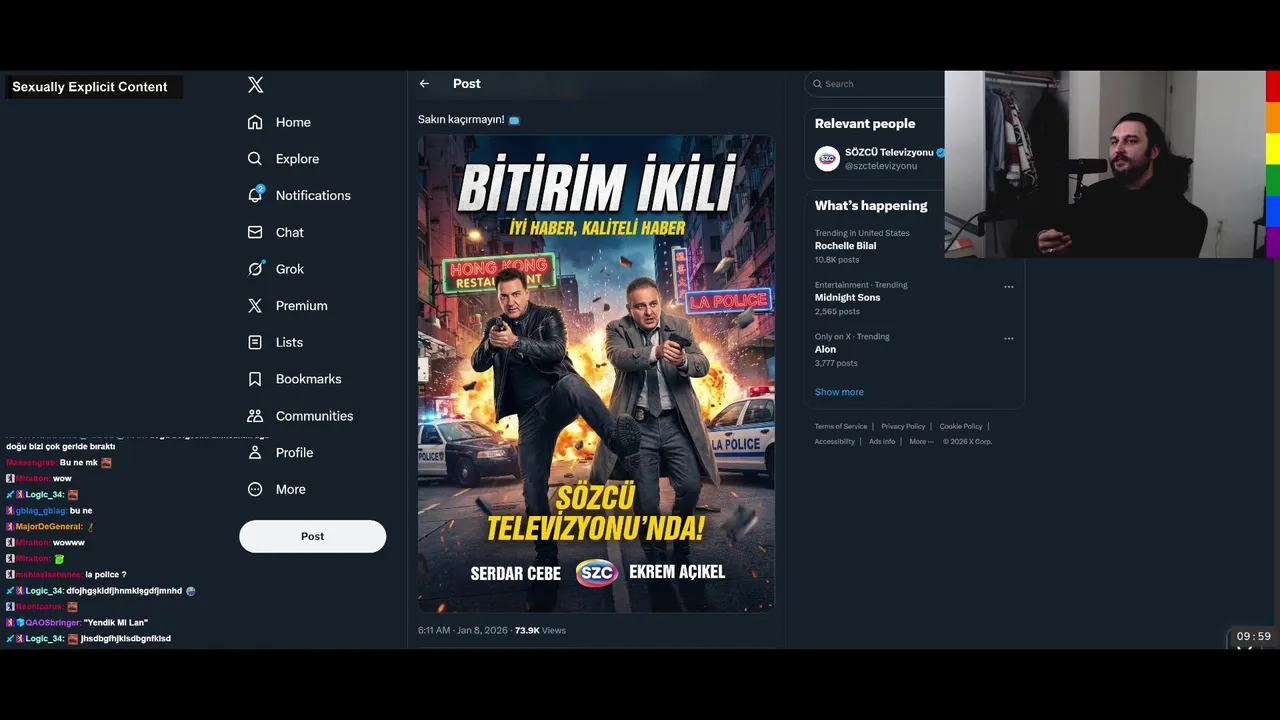
Task: Click the Grok icon
Action: click(x=255, y=269)
